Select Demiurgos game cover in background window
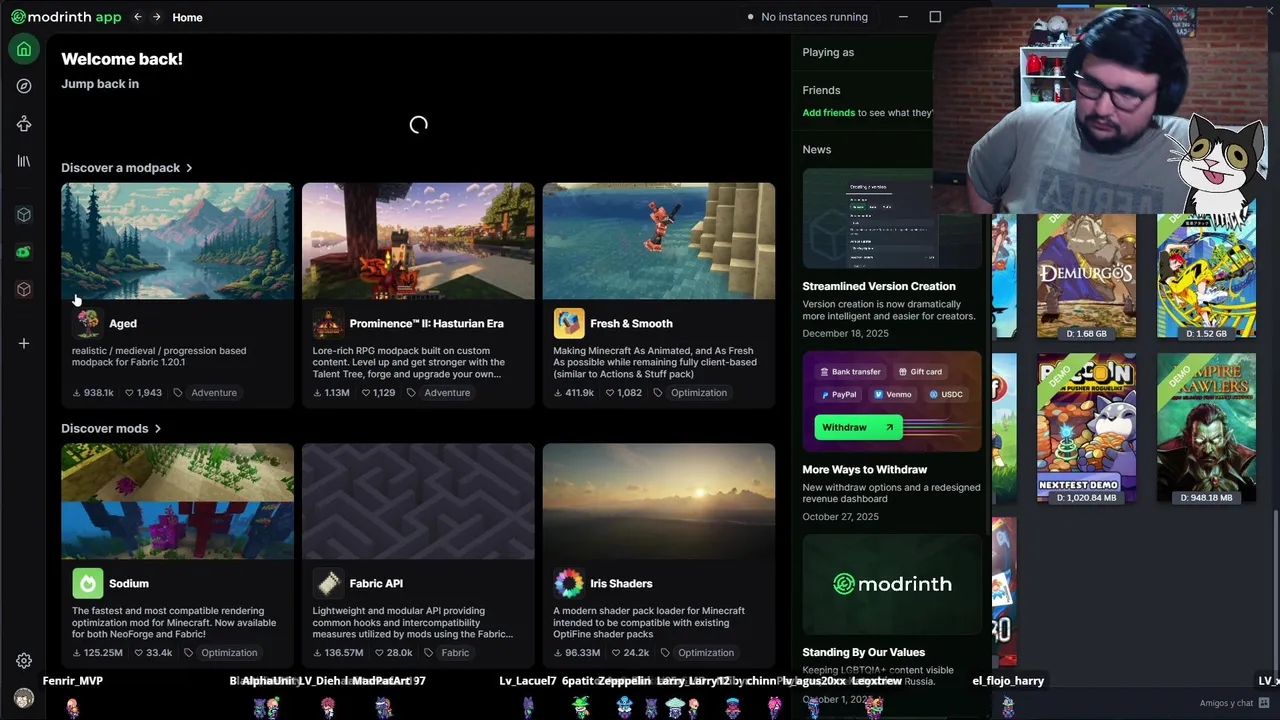 click(1086, 276)
